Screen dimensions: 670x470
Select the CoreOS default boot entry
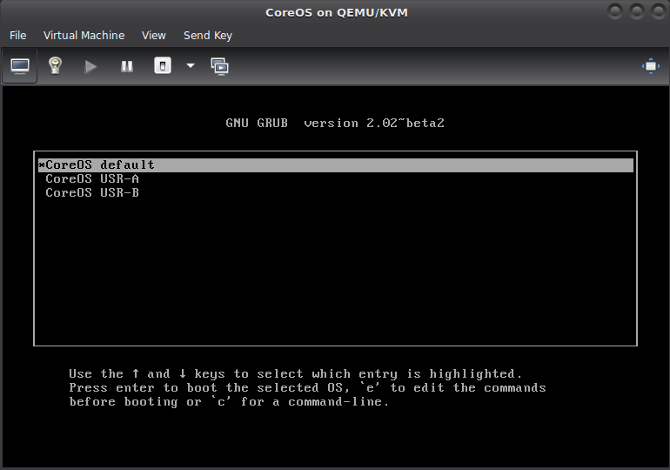pyautogui.click(x=335, y=165)
